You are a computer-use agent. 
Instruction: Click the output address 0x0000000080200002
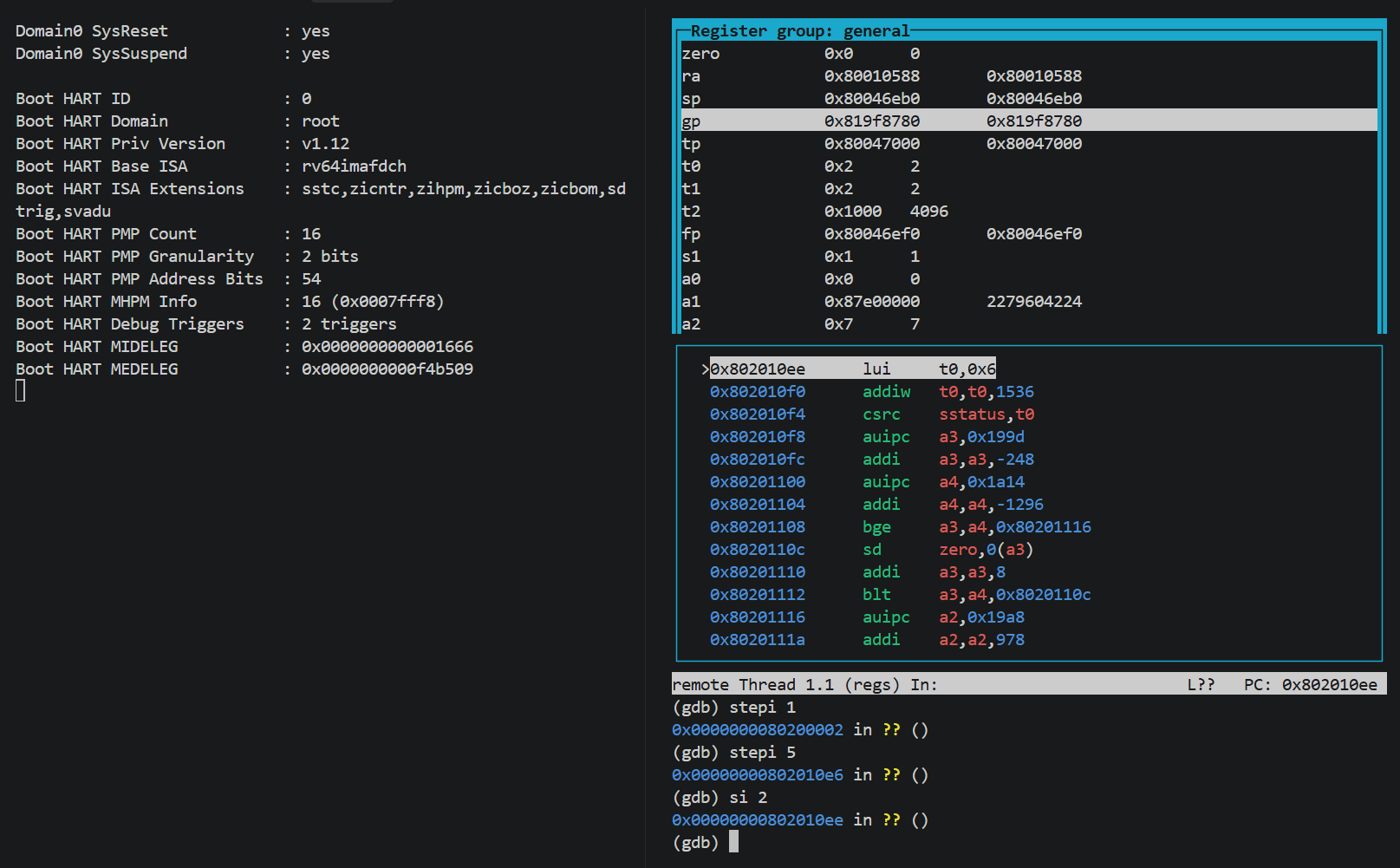(x=758, y=730)
